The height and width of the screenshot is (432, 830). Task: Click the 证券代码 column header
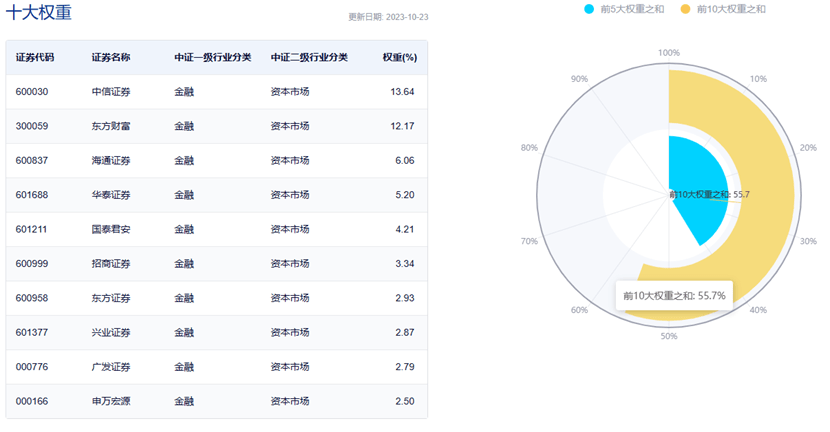[35, 57]
